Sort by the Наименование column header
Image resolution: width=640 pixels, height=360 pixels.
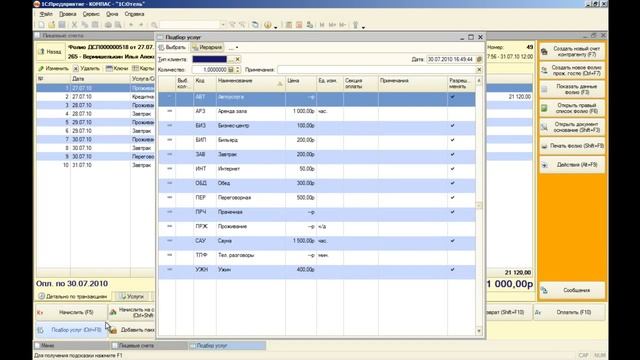(x=251, y=83)
